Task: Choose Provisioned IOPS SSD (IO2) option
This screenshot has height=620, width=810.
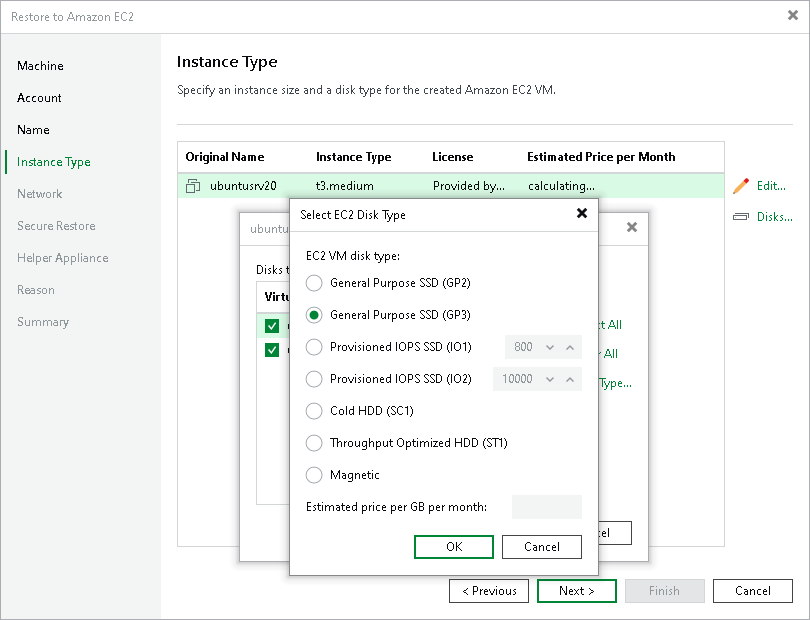Action: [x=314, y=379]
